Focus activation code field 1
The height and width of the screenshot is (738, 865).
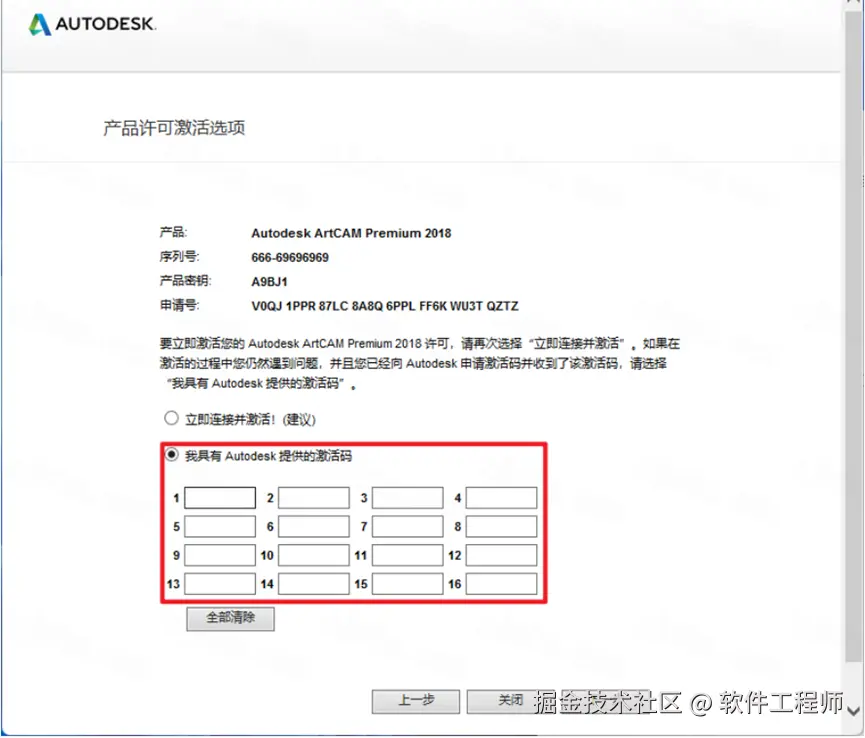[220, 498]
